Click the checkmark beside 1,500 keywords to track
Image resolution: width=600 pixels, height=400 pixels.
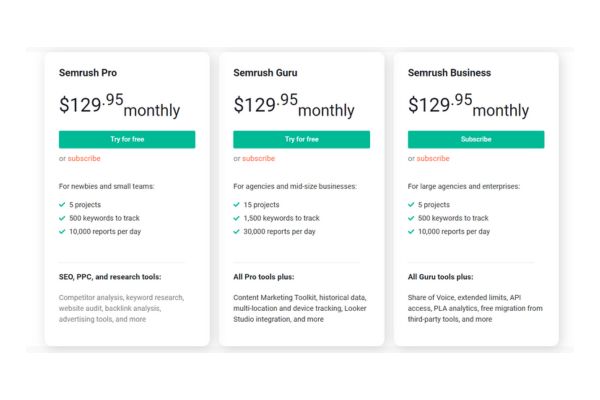(x=236, y=218)
